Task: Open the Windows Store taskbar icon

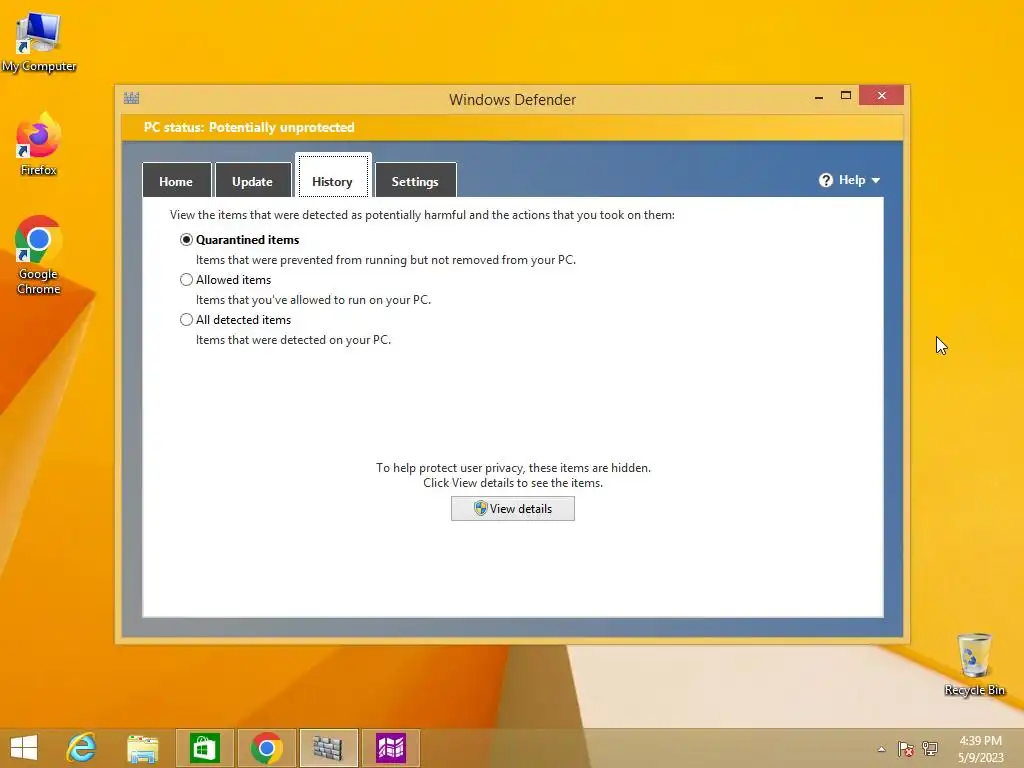Action: 204,748
